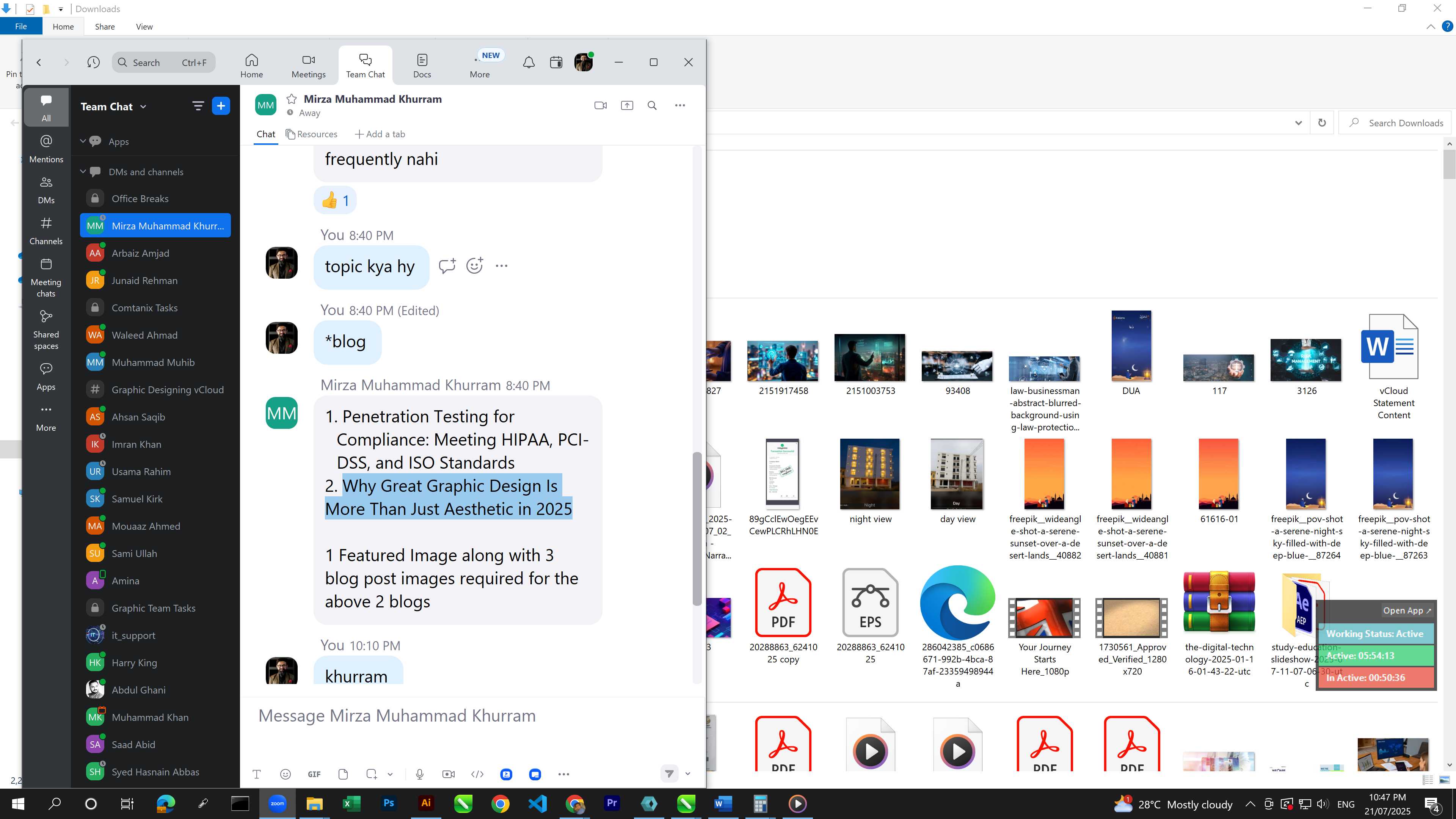Open chat filter icon beside Team Chat
Viewport: 1456px width, 819px height.
pyautogui.click(x=198, y=106)
